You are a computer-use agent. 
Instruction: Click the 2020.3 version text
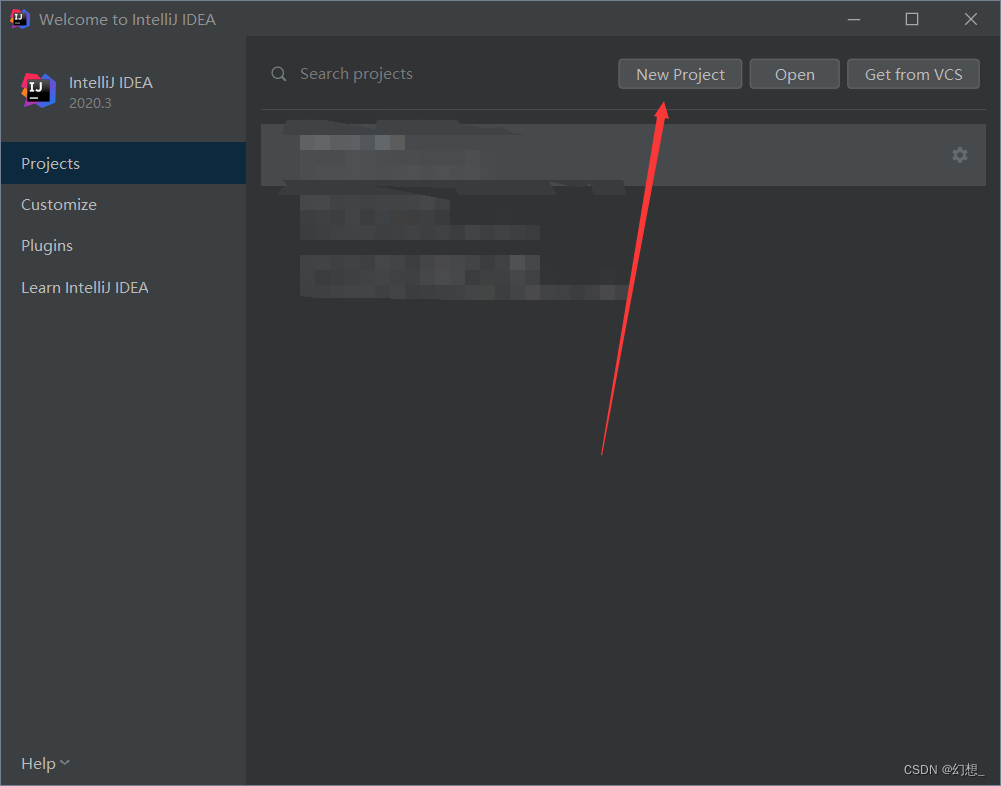click(90, 103)
